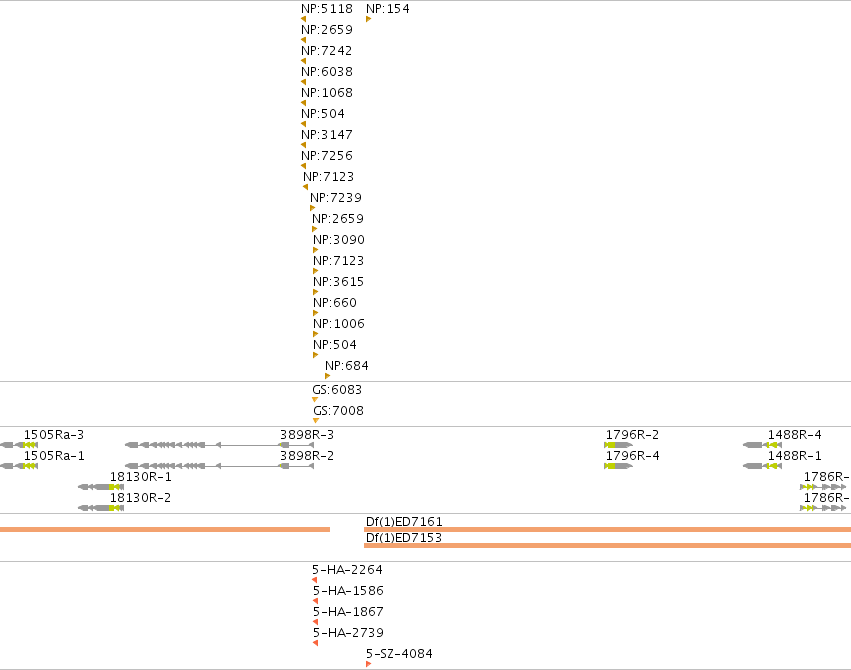Select the right-pointing NP:2659 insertion arrow

(314, 229)
